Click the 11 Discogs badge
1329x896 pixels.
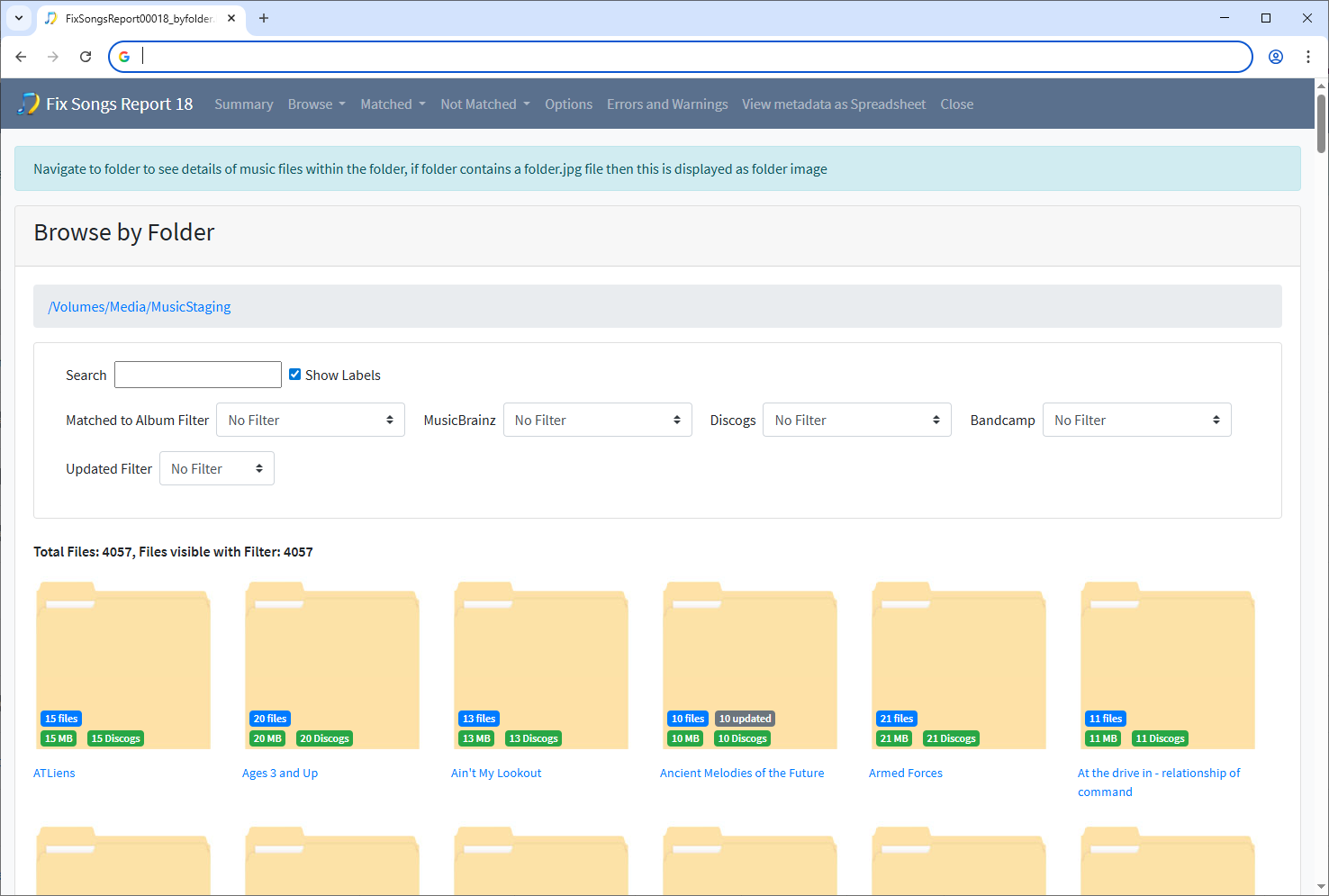tap(1160, 738)
